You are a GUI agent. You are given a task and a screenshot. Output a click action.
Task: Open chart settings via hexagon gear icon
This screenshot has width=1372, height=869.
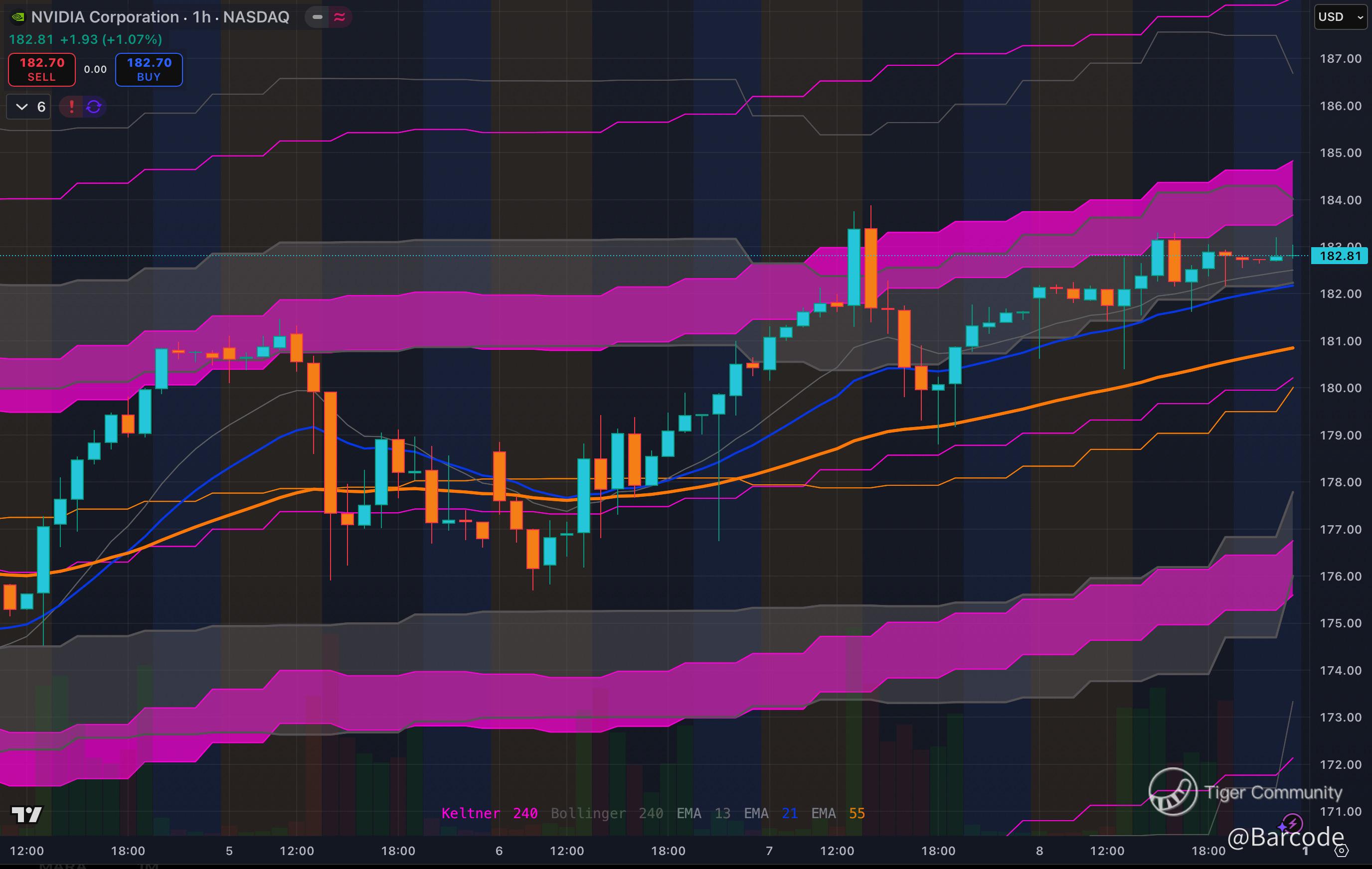tap(1342, 851)
